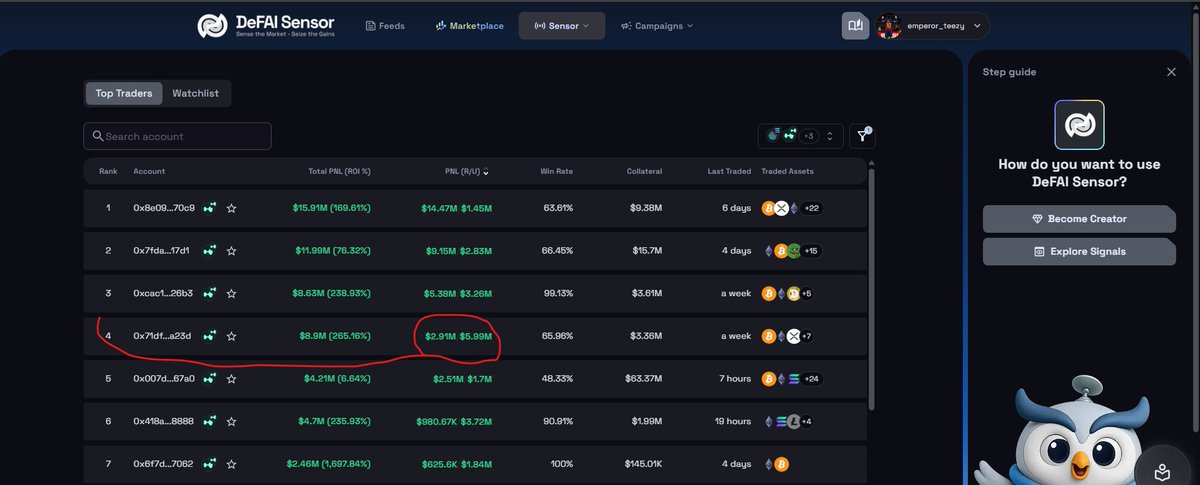Select the Top Traders tab
The width and height of the screenshot is (1200, 485).
(x=124, y=93)
